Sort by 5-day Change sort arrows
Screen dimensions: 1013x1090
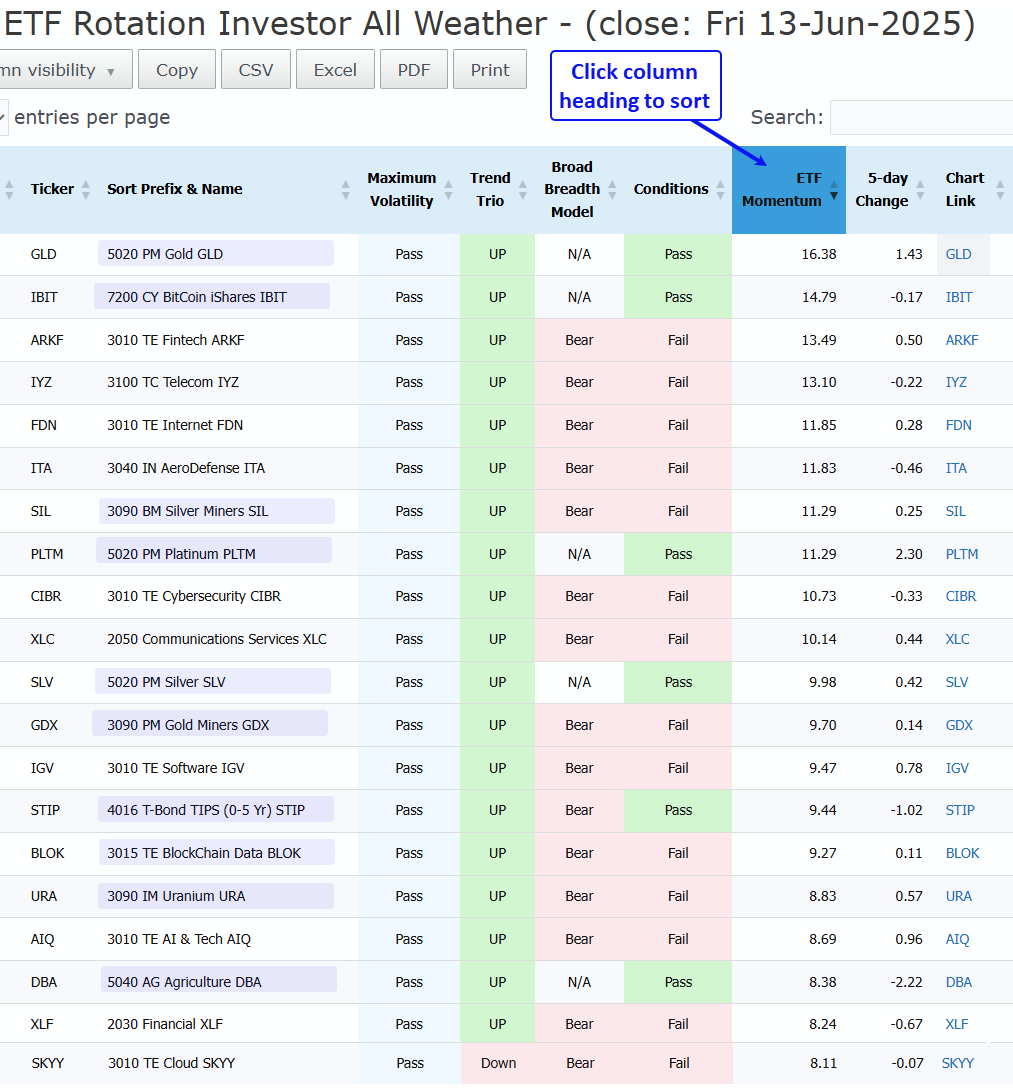click(x=920, y=189)
